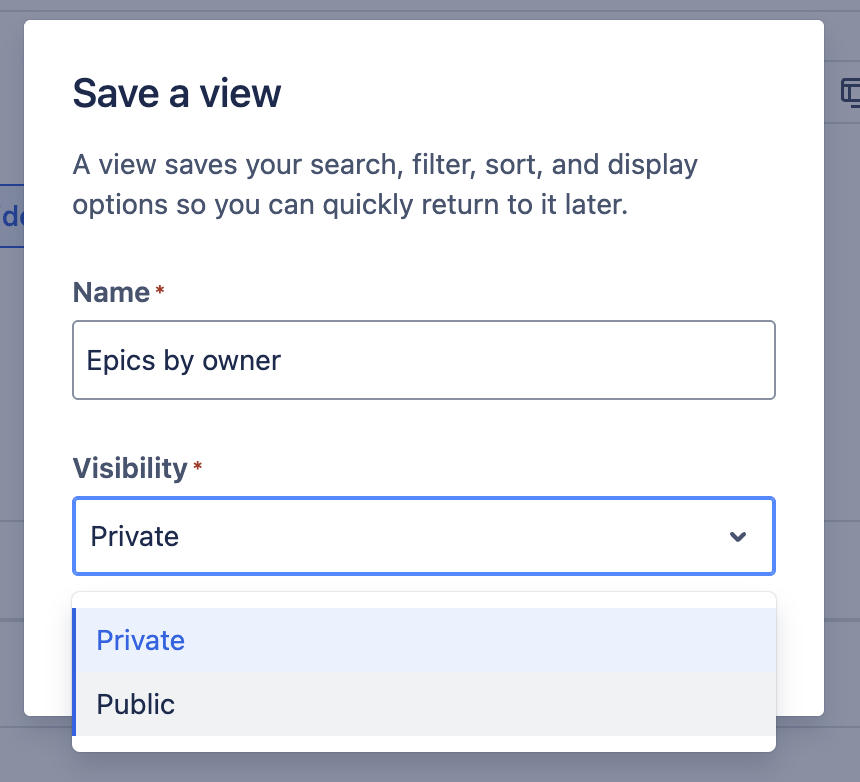Viewport: 860px width, 782px height.
Task: Click the red asterisk next to Name
Action: (x=160, y=291)
